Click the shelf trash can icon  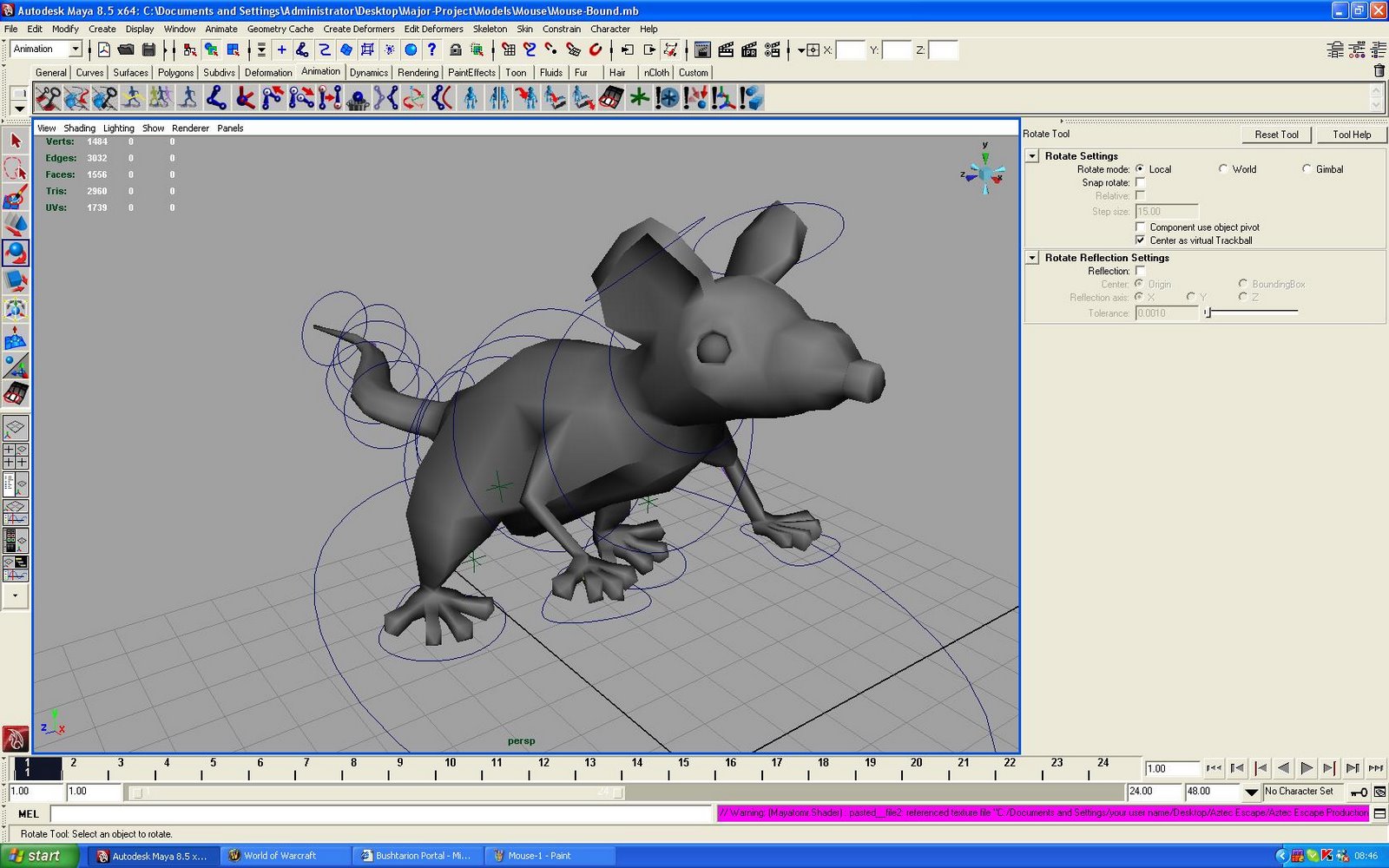(x=1379, y=71)
